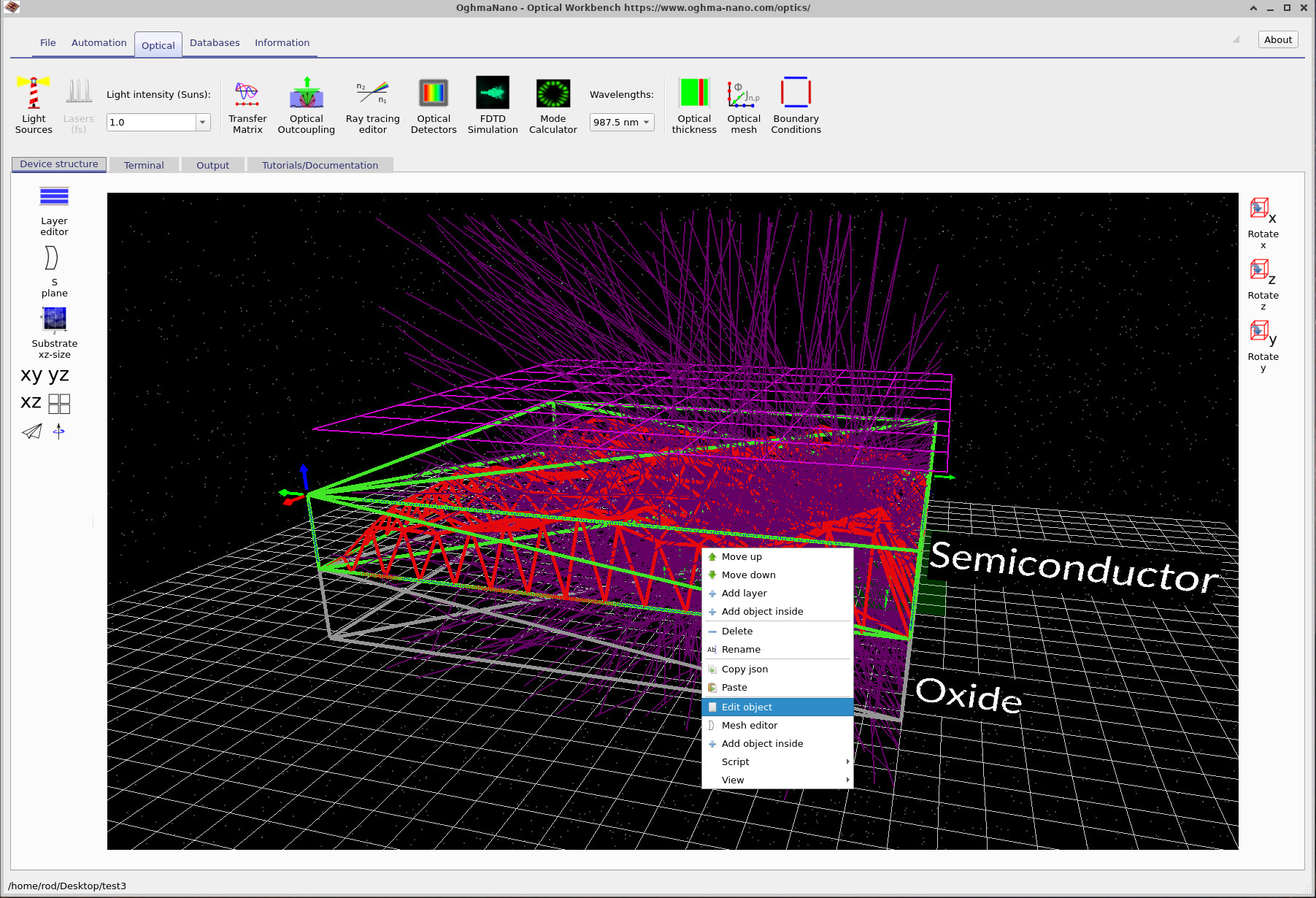The width and height of the screenshot is (1316, 898).
Task: Toggle the xy yz view mode
Action: pyautogui.click(x=45, y=375)
